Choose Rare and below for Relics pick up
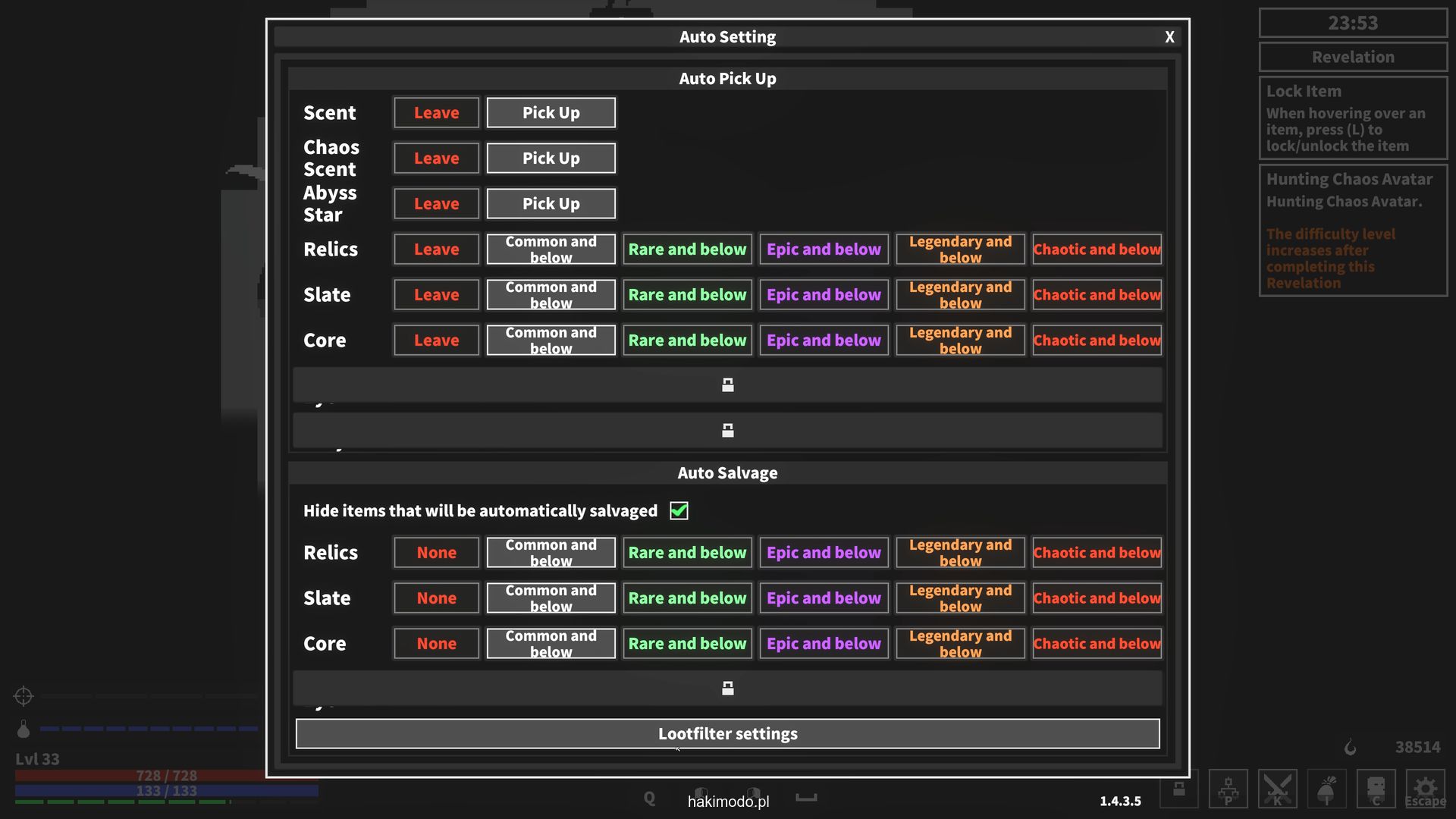The height and width of the screenshot is (819, 1456). (x=687, y=249)
